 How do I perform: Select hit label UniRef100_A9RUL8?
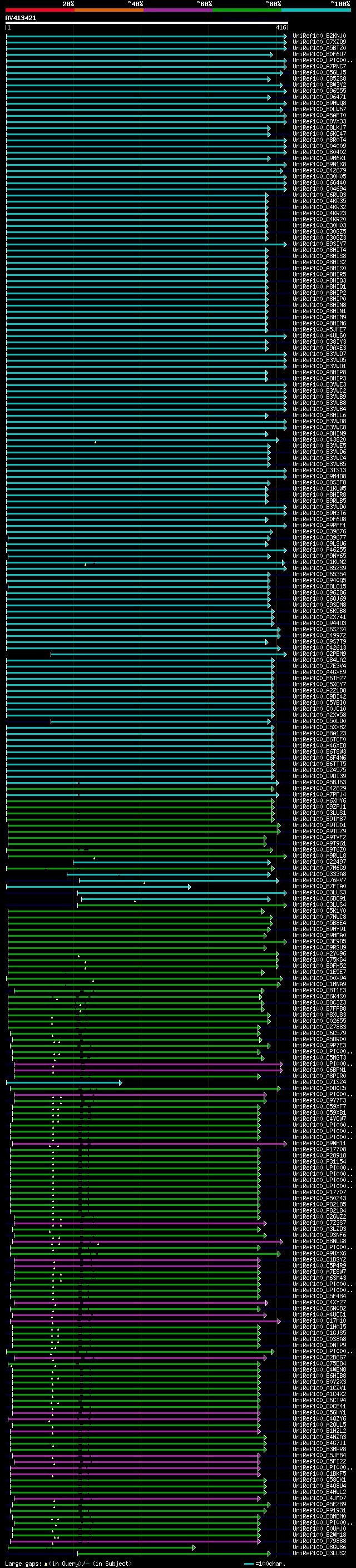pyautogui.click(x=319, y=856)
